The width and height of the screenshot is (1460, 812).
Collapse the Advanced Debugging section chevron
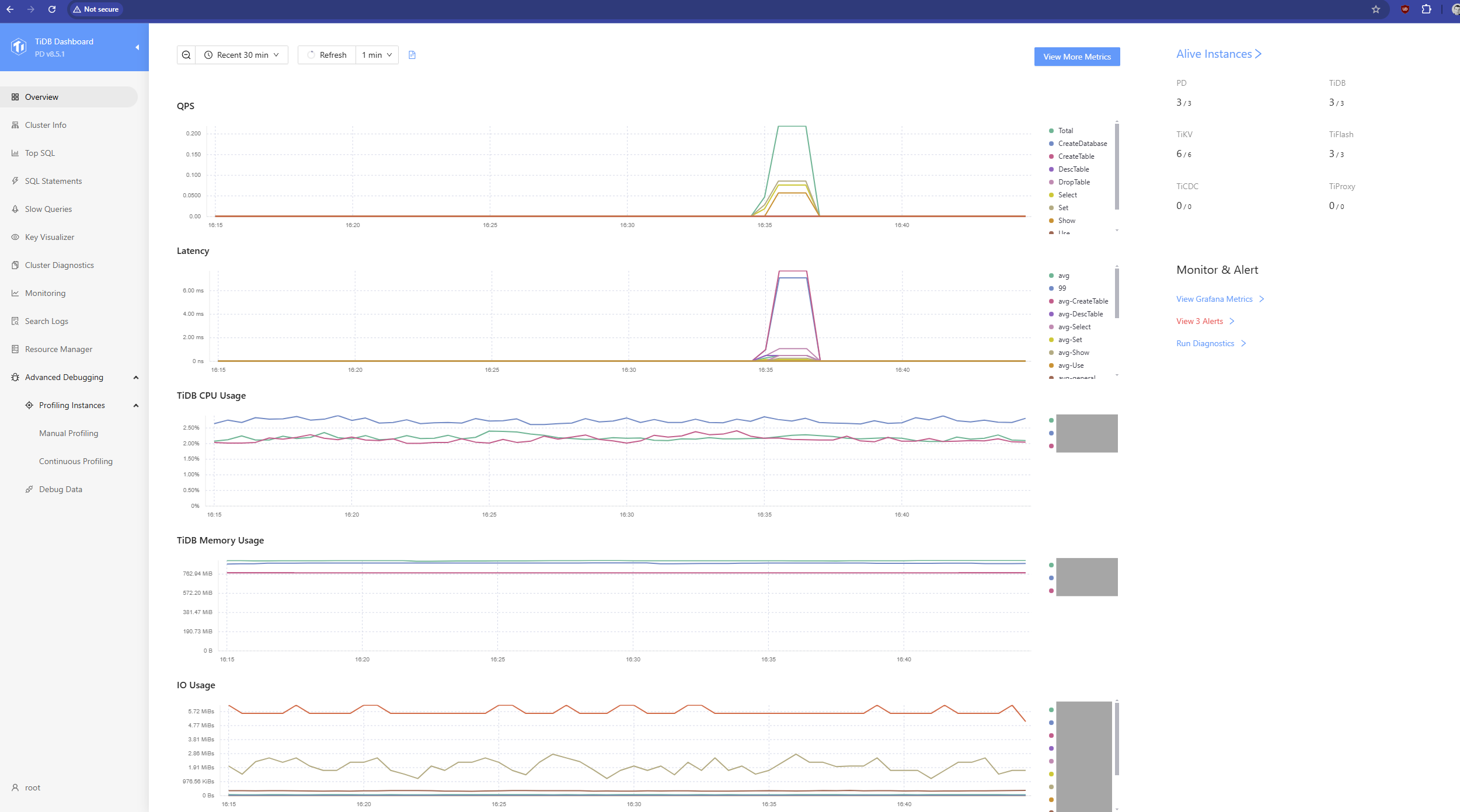pos(136,377)
